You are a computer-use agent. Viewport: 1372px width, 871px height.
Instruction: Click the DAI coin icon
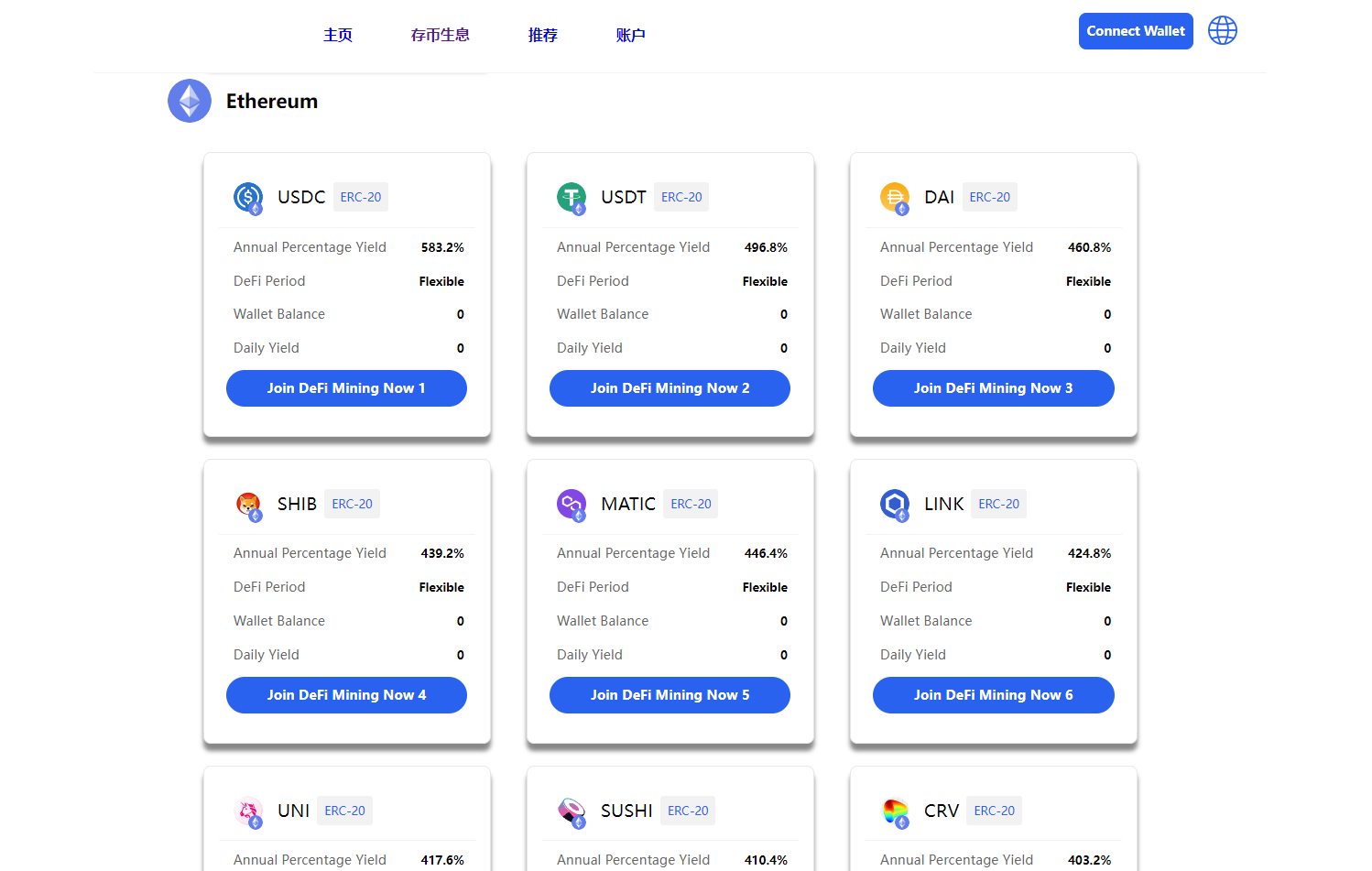pyautogui.click(x=895, y=198)
